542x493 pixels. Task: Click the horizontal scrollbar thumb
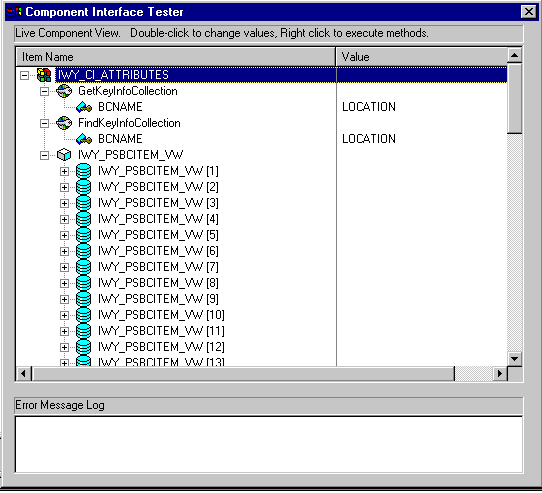point(243,374)
